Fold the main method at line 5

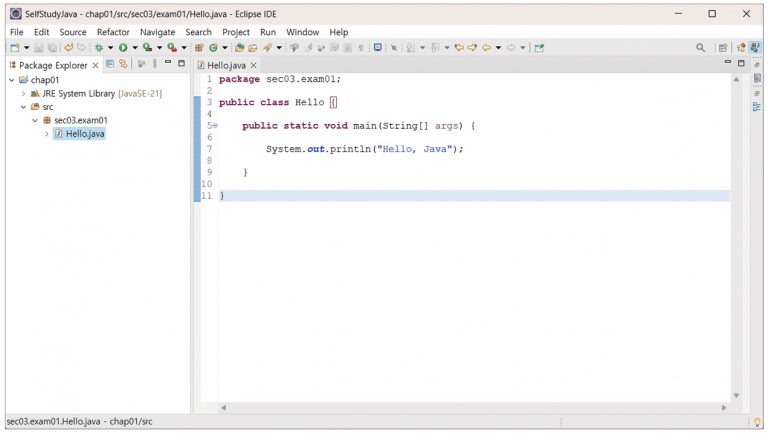[214, 126]
